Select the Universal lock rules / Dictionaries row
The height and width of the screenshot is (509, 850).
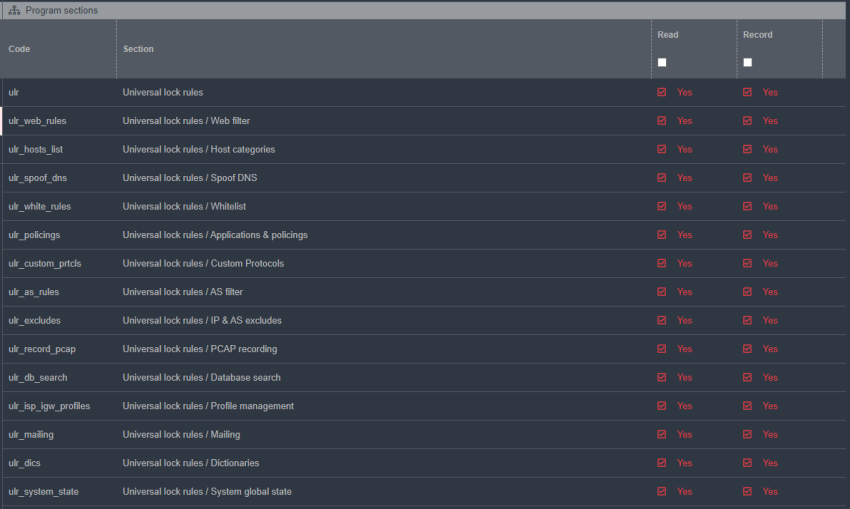click(190, 463)
